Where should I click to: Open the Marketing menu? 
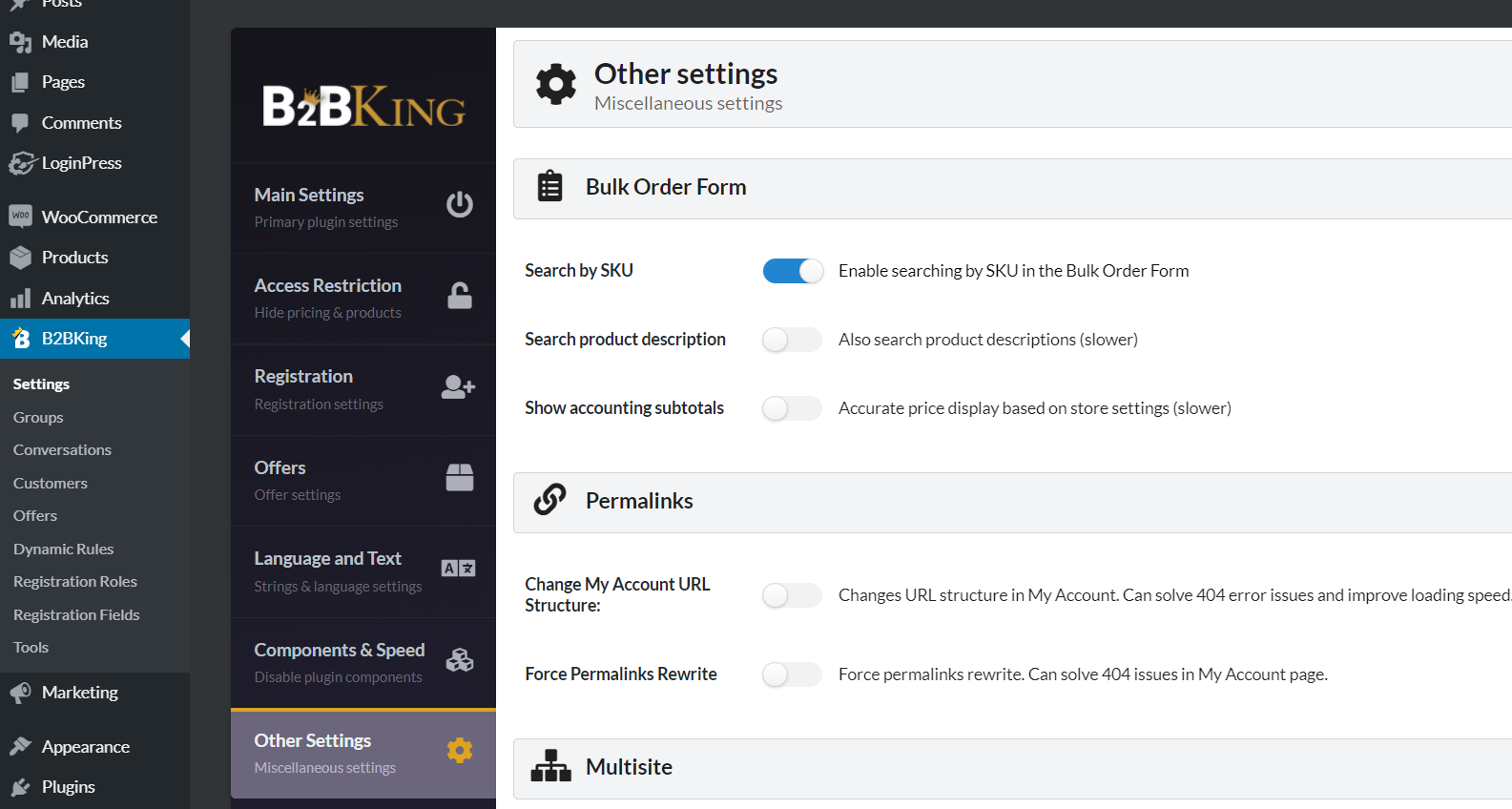click(94, 693)
